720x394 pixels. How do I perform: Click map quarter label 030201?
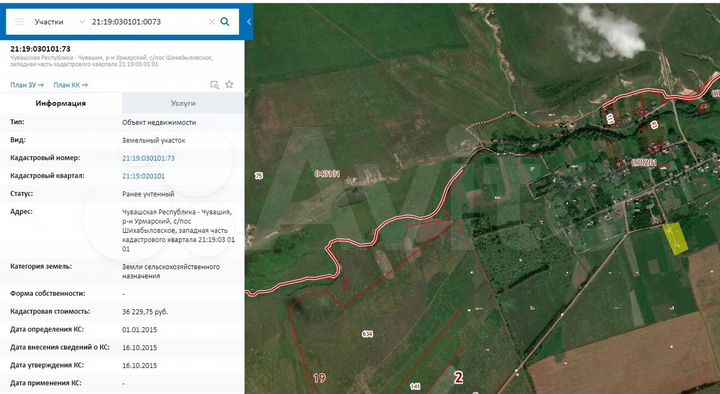point(643,163)
